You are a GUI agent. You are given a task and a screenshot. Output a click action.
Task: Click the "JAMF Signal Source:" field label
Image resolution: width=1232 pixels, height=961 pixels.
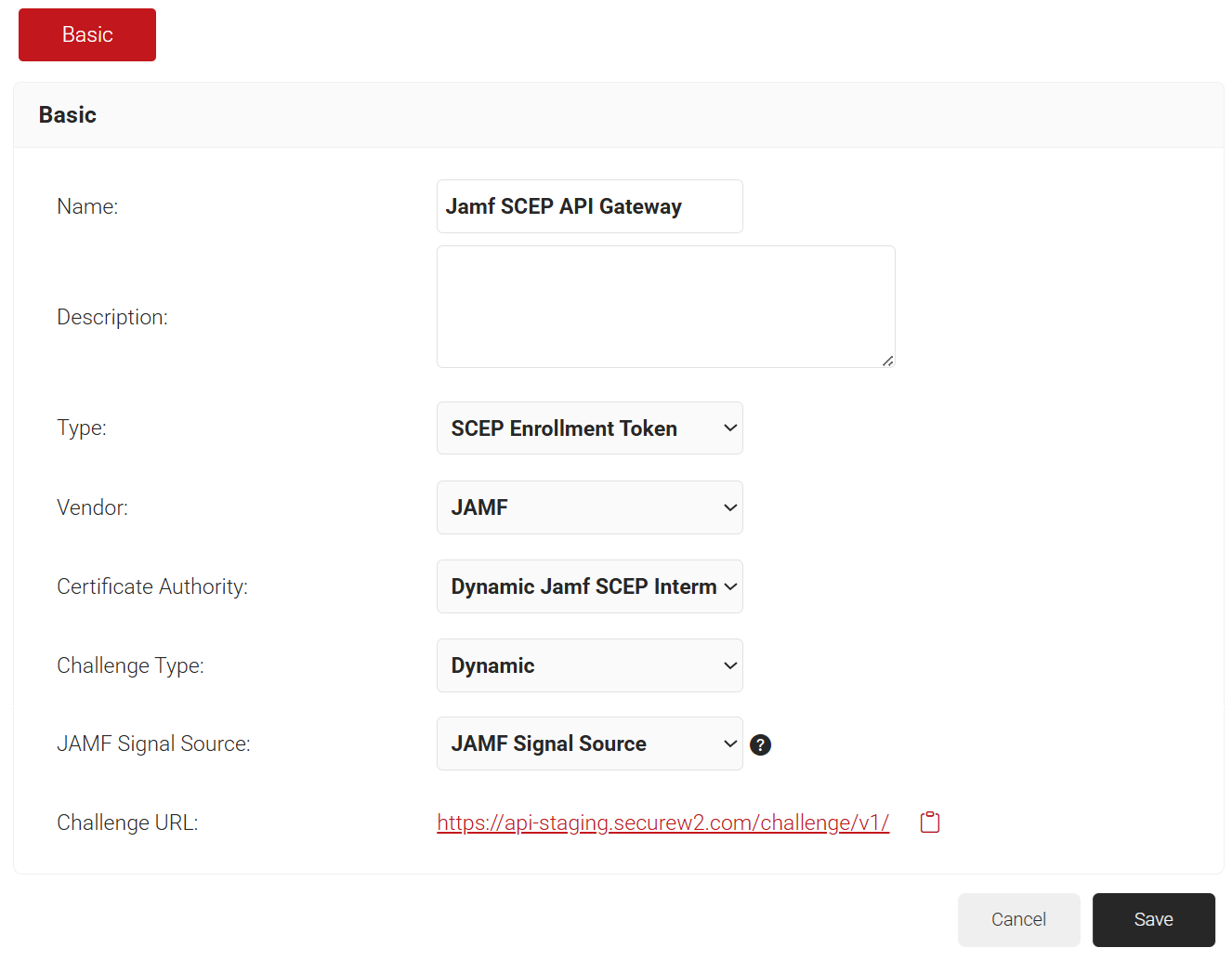pyautogui.click(x=153, y=744)
